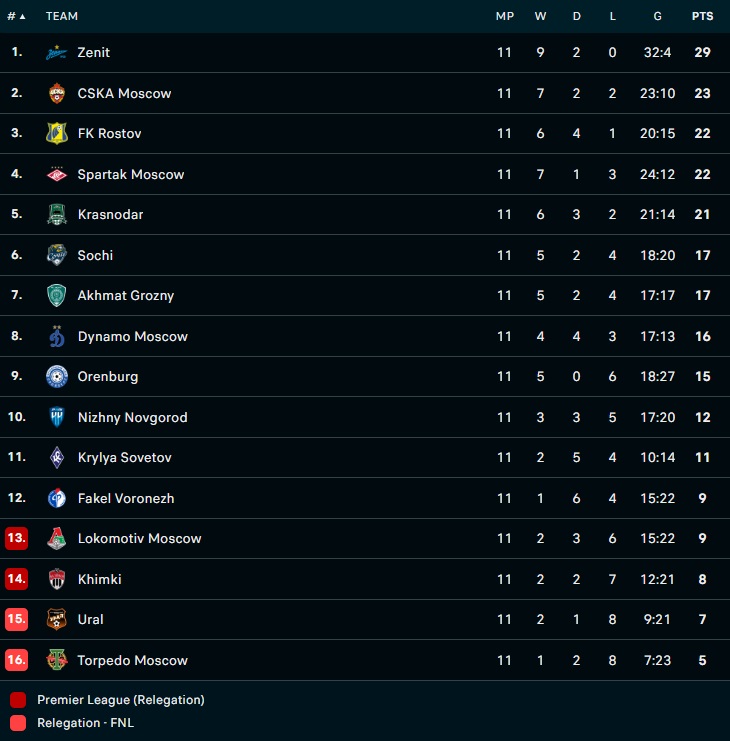730x741 pixels.
Task: Sort table by rank number column
Action: (16, 16)
